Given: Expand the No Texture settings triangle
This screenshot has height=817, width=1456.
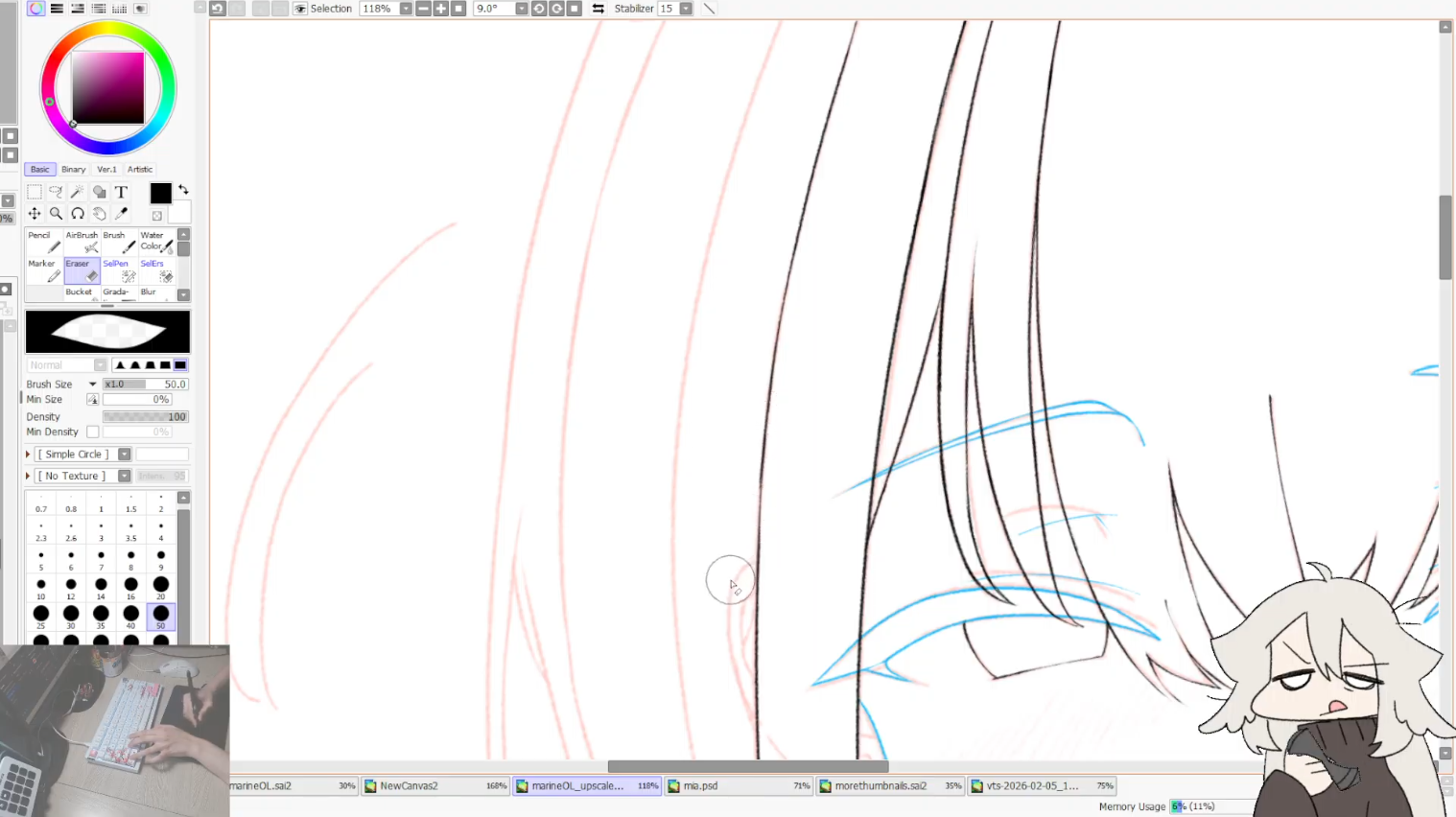Looking at the screenshot, I should pyautogui.click(x=29, y=477).
